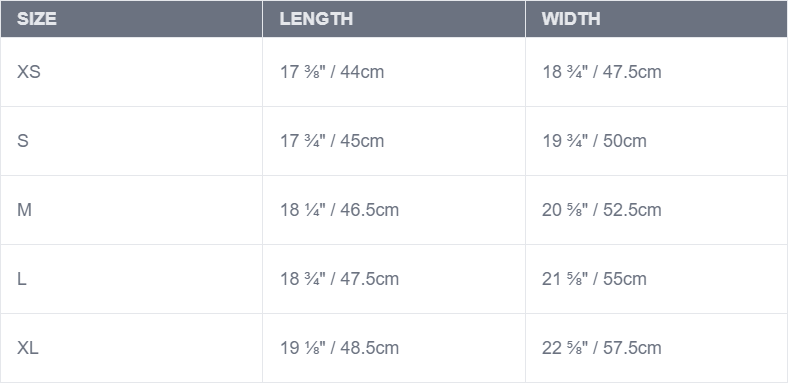The width and height of the screenshot is (788, 383).
Task: Click the LENGTH column header
Action: tap(394, 19)
